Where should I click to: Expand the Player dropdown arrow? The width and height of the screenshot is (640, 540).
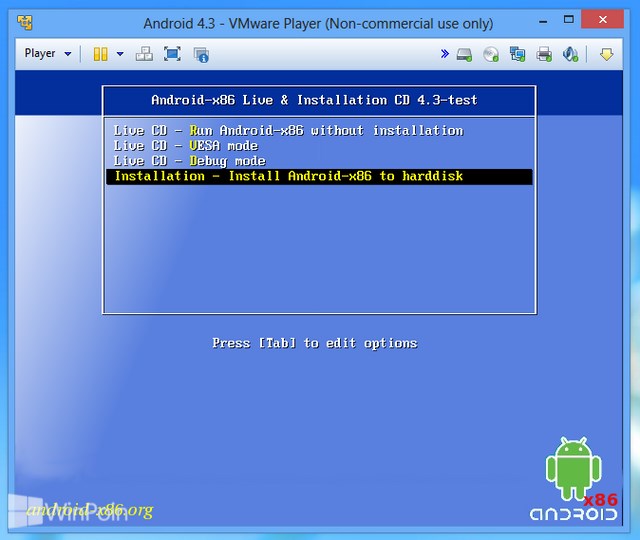(x=68, y=54)
